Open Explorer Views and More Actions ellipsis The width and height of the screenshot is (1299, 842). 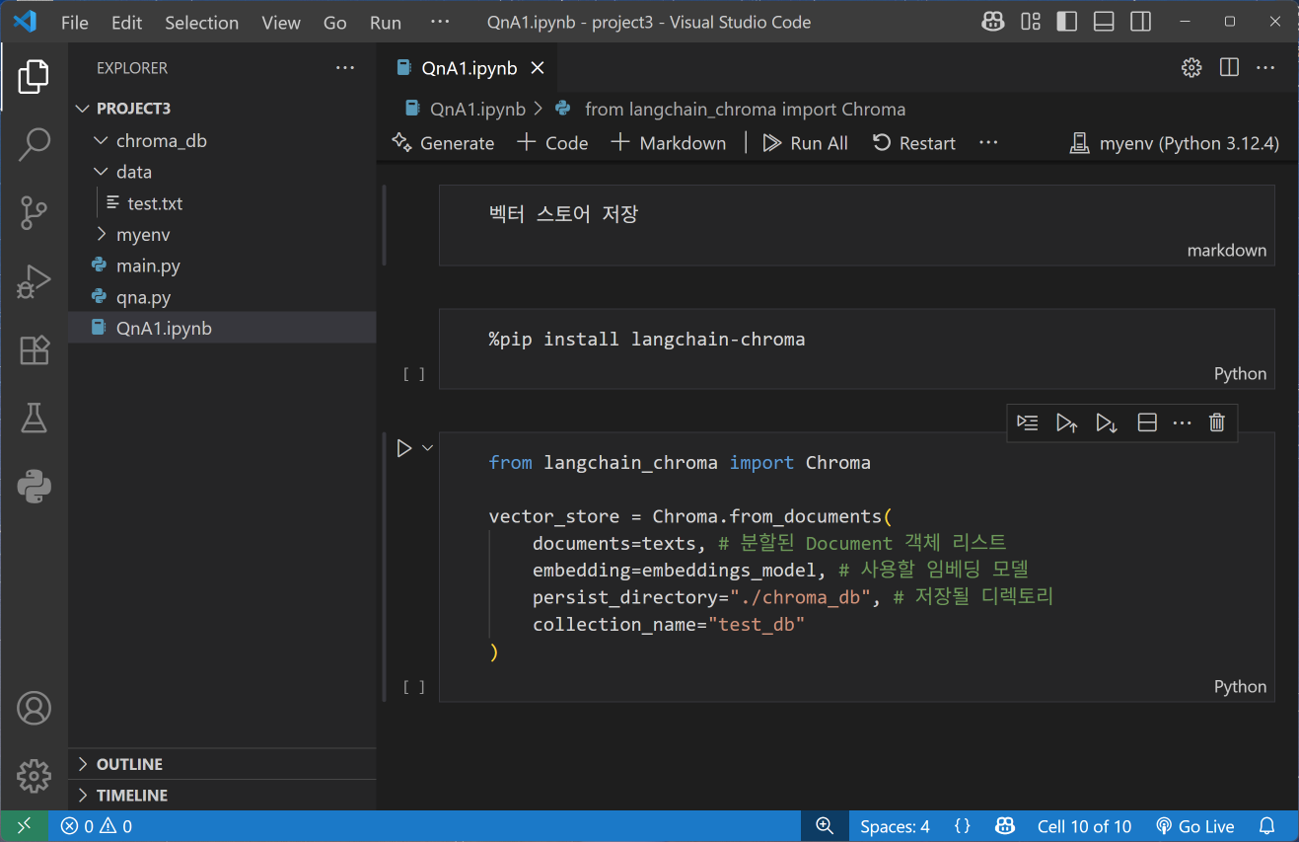(345, 68)
